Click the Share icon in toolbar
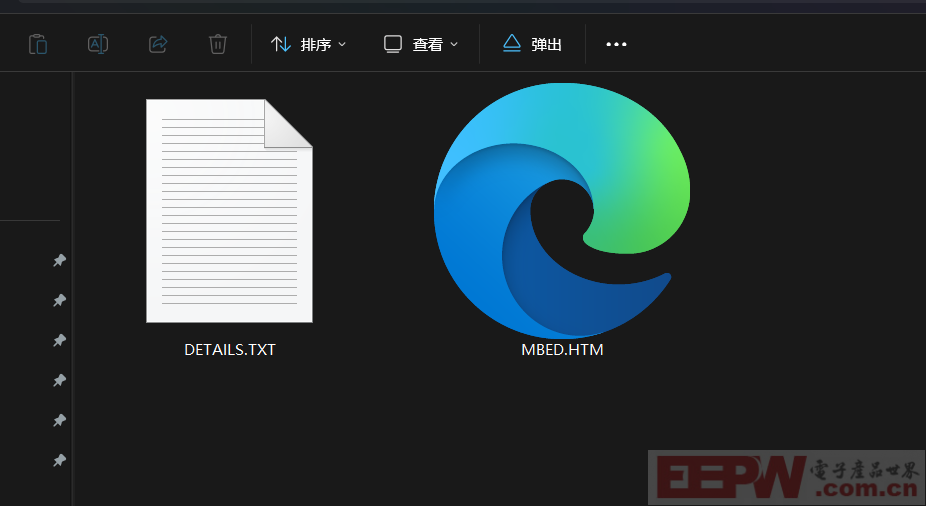Image resolution: width=926 pixels, height=506 pixels. [x=158, y=44]
